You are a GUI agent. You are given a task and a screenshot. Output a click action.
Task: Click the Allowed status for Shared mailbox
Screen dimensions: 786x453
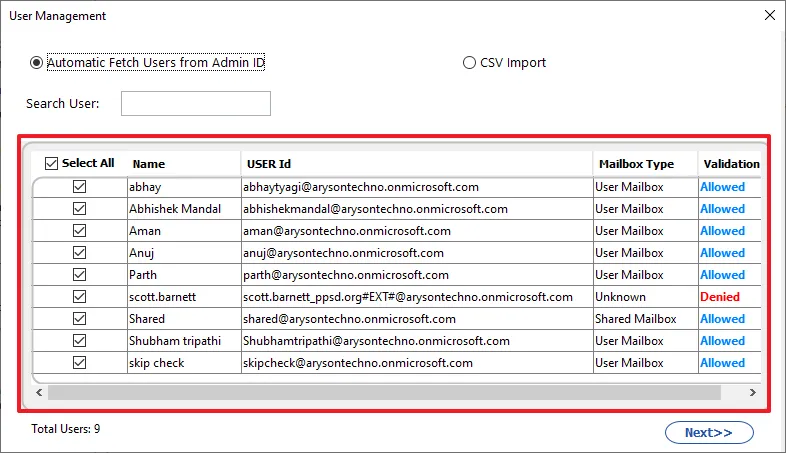coord(722,319)
